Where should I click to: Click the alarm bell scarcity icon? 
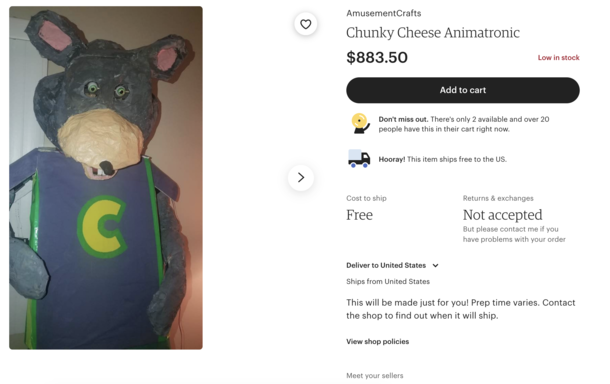point(360,124)
